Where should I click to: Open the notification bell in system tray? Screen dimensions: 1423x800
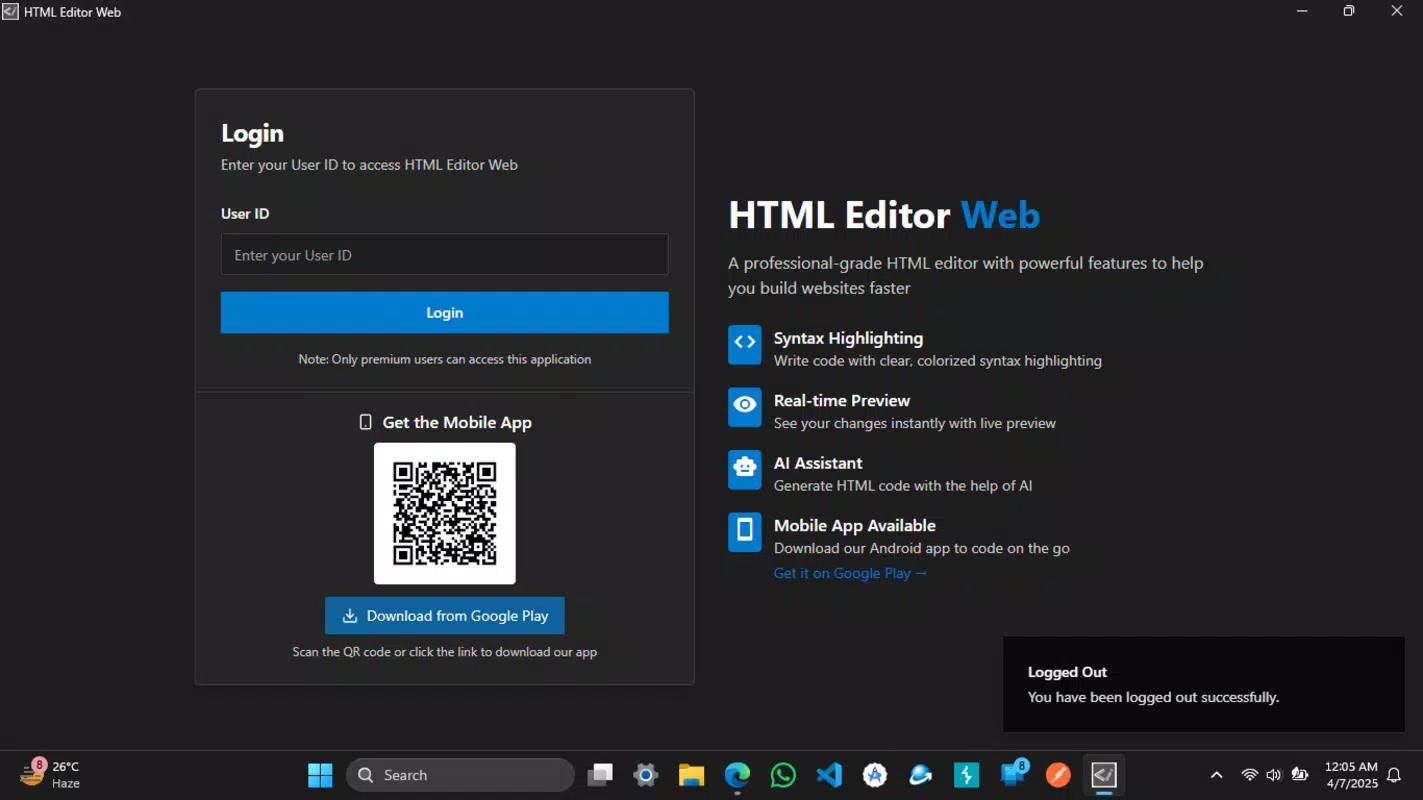(x=1394, y=775)
